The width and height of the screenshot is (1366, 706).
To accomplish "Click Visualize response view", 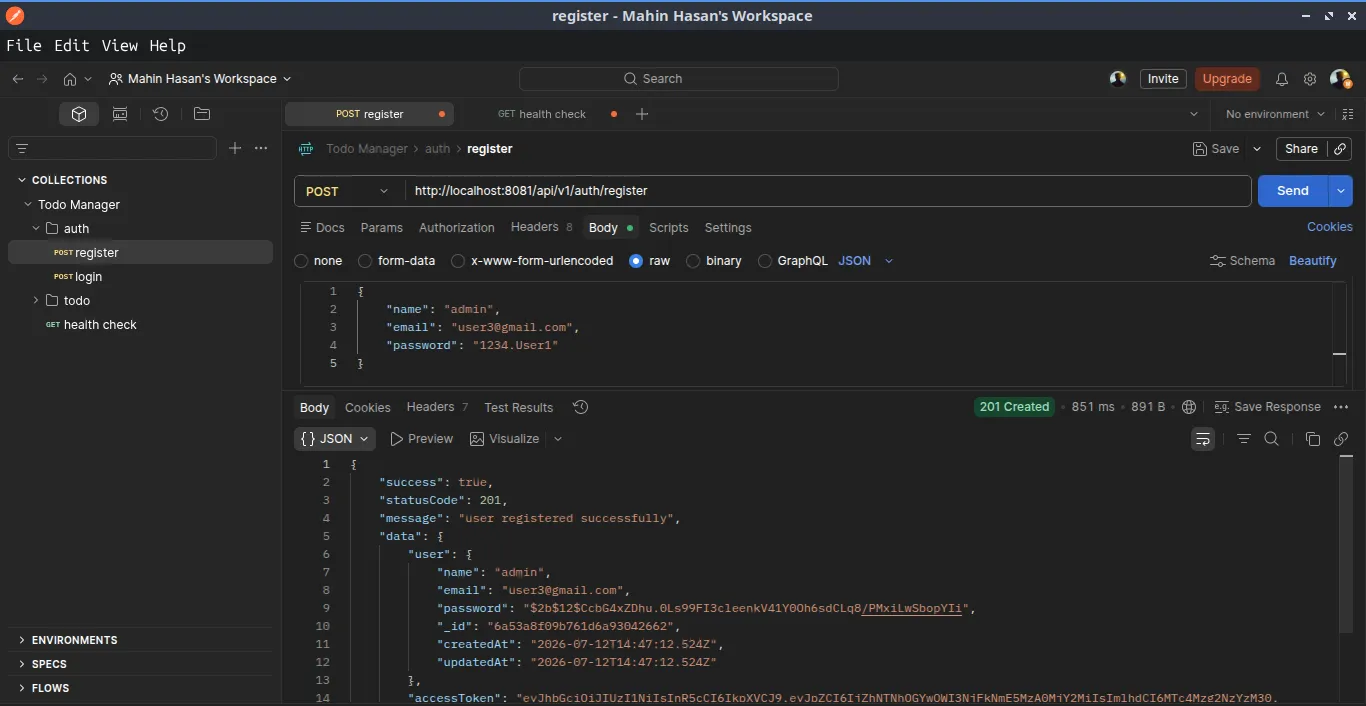I will point(505,439).
